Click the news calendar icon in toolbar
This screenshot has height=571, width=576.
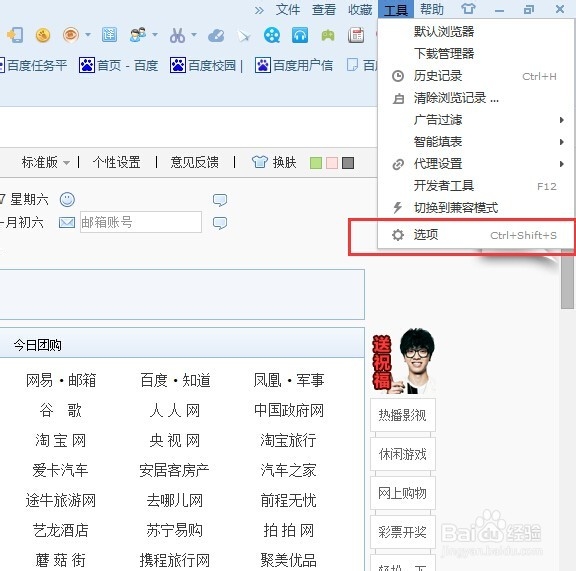tap(356, 35)
